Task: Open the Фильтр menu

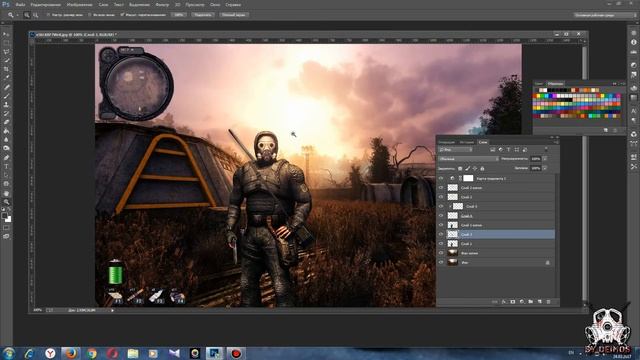Action: pyautogui.click(x=162, y=5)
